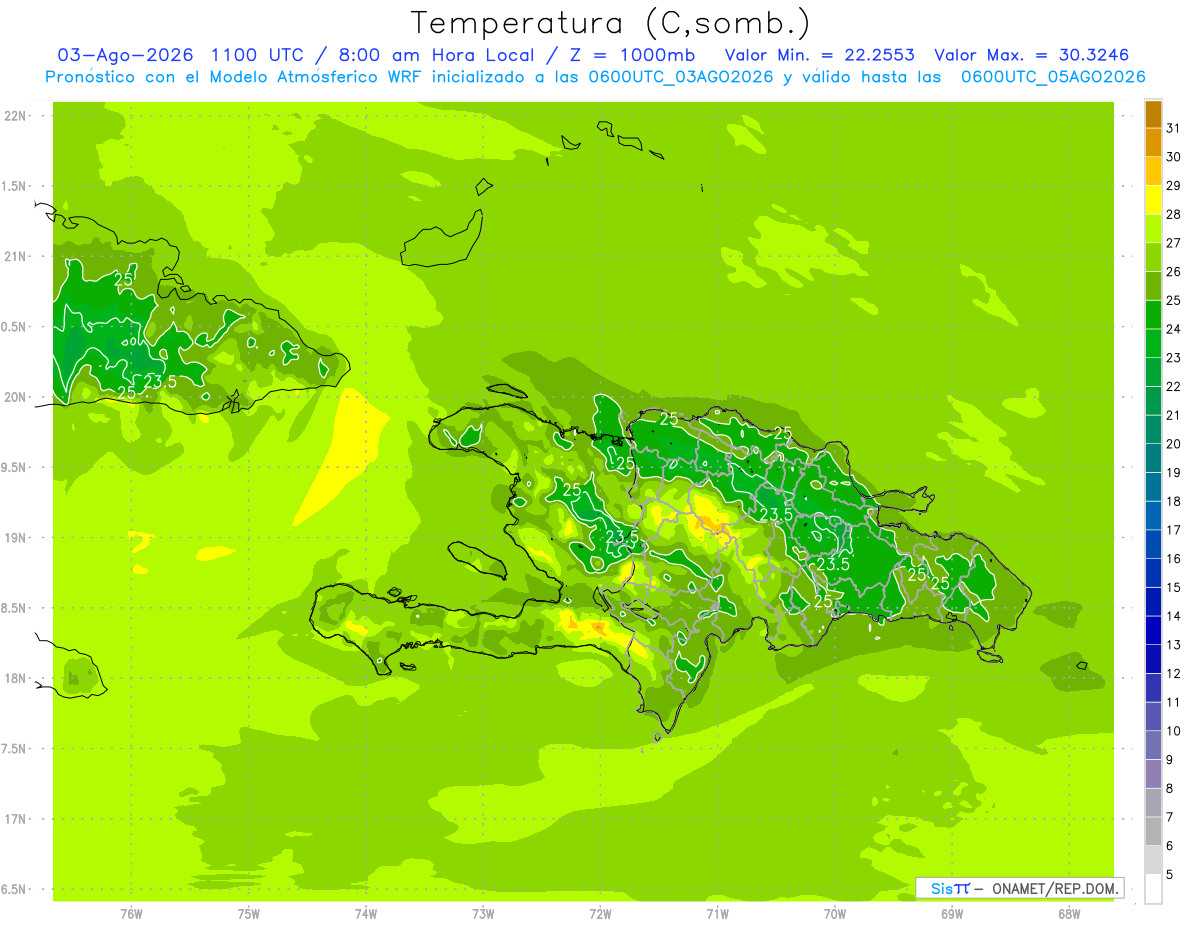Image resolution: width=1200 pixels, height=927 pixels.
Task: Click the "70W" longitude label
Action: click(834, 913)
